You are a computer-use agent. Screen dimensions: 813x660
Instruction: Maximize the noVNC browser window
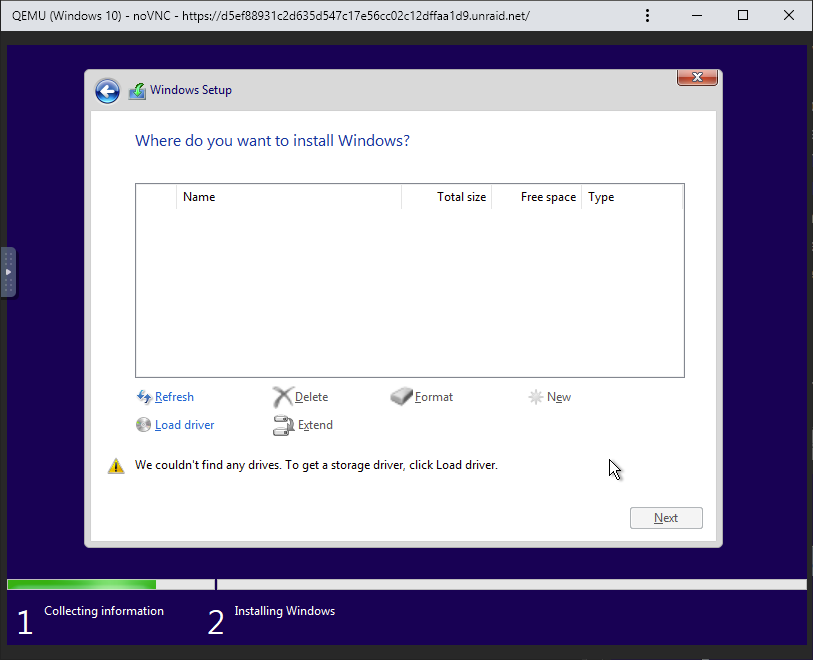tap(742, 16)
